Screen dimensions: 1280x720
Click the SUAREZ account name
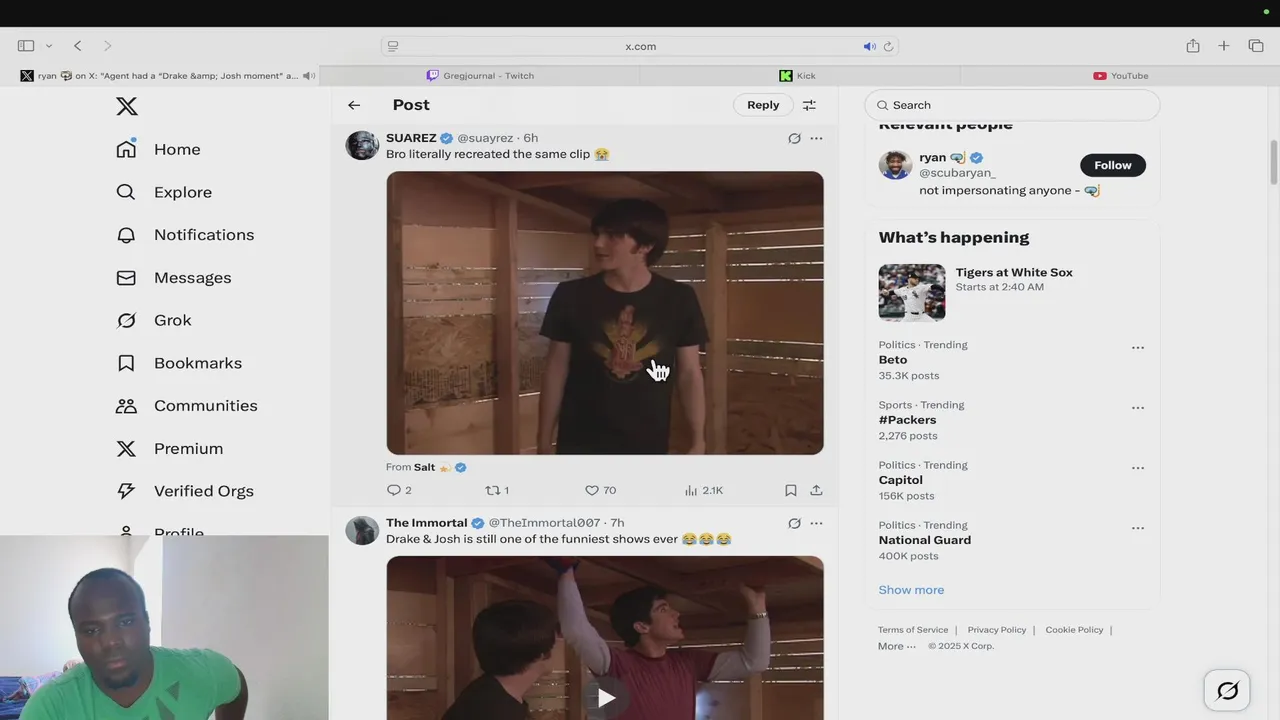tap(411, 138)
